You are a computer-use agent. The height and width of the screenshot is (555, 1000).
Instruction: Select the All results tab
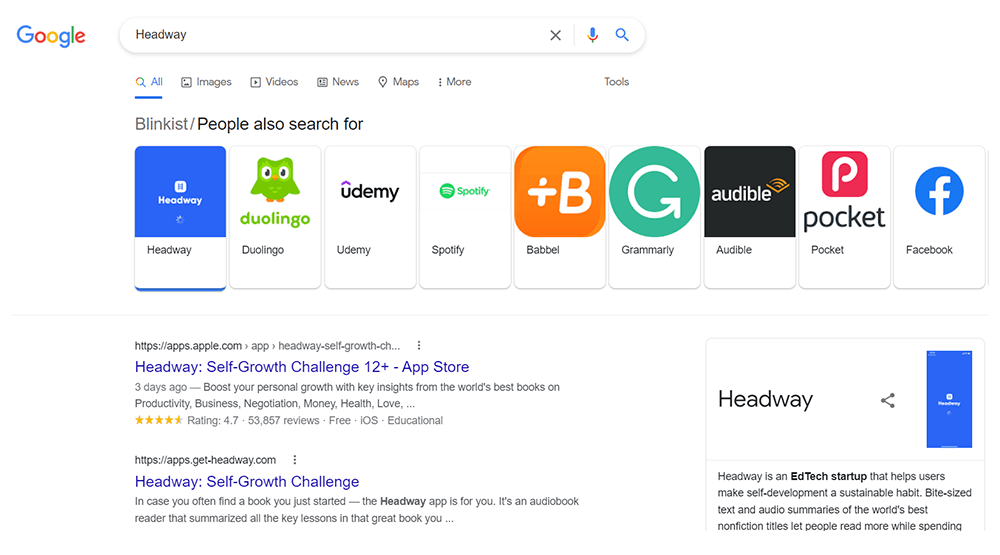pos(149,82)
